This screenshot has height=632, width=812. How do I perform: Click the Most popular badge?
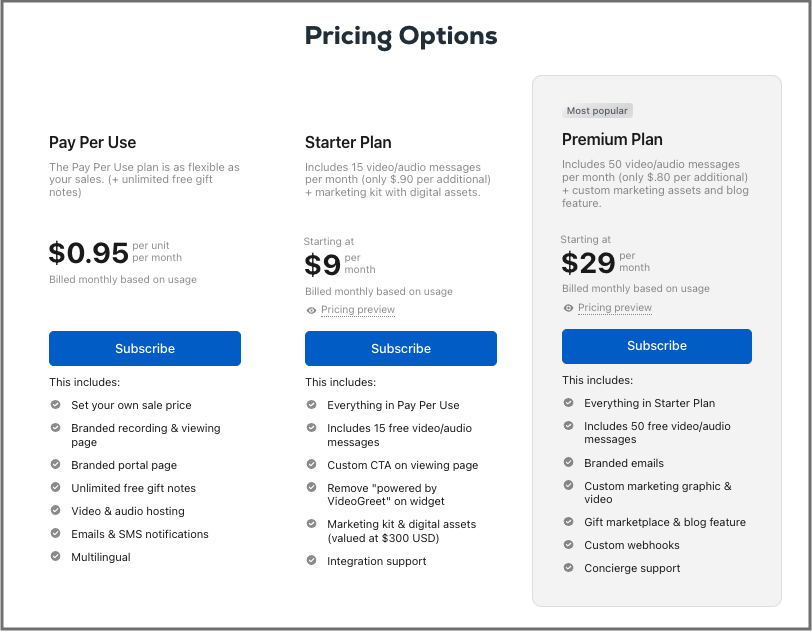[597, 111]
